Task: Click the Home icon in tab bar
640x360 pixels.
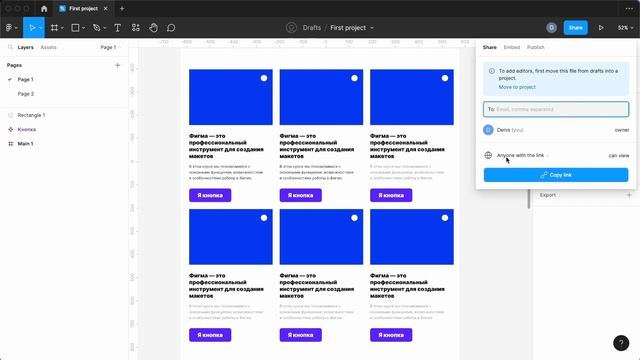Action: click(44, 9)
